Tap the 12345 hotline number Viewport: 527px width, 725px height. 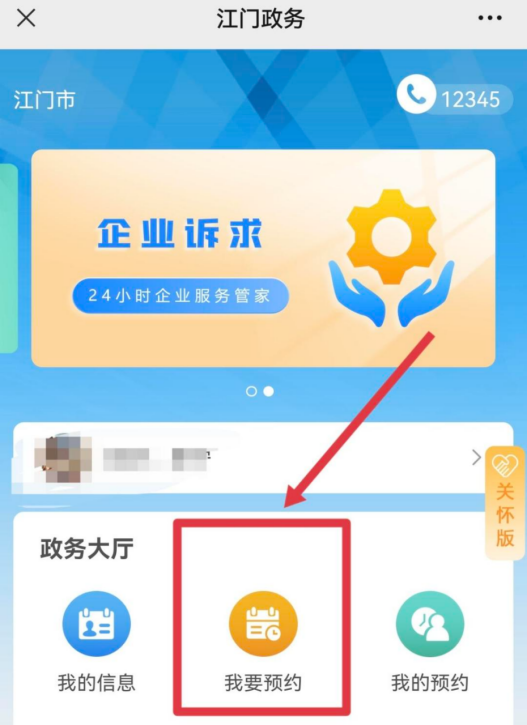(x=471, y=99)
